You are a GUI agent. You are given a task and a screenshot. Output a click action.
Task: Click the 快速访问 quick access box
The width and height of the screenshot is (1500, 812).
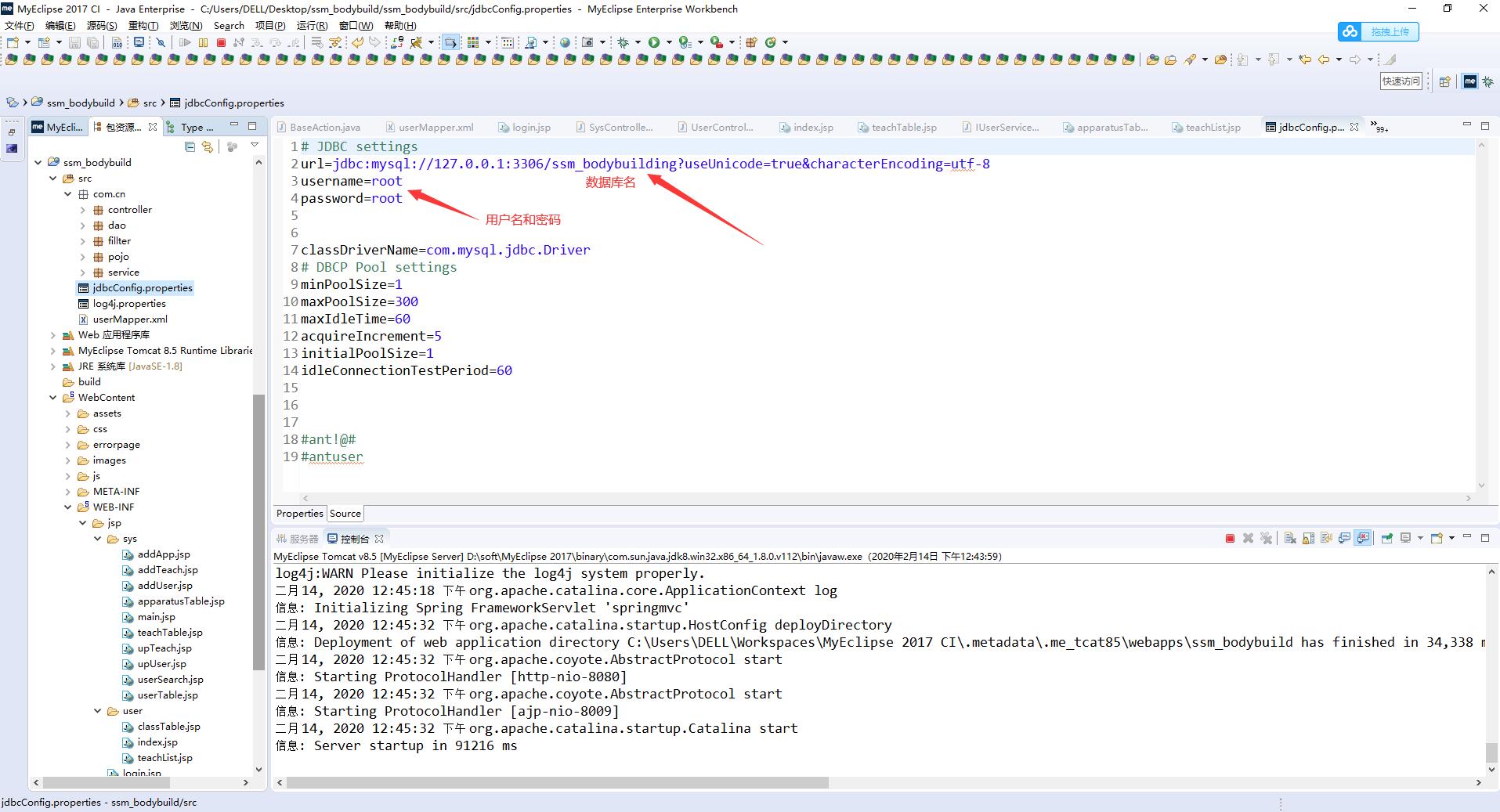point(1401,81)
